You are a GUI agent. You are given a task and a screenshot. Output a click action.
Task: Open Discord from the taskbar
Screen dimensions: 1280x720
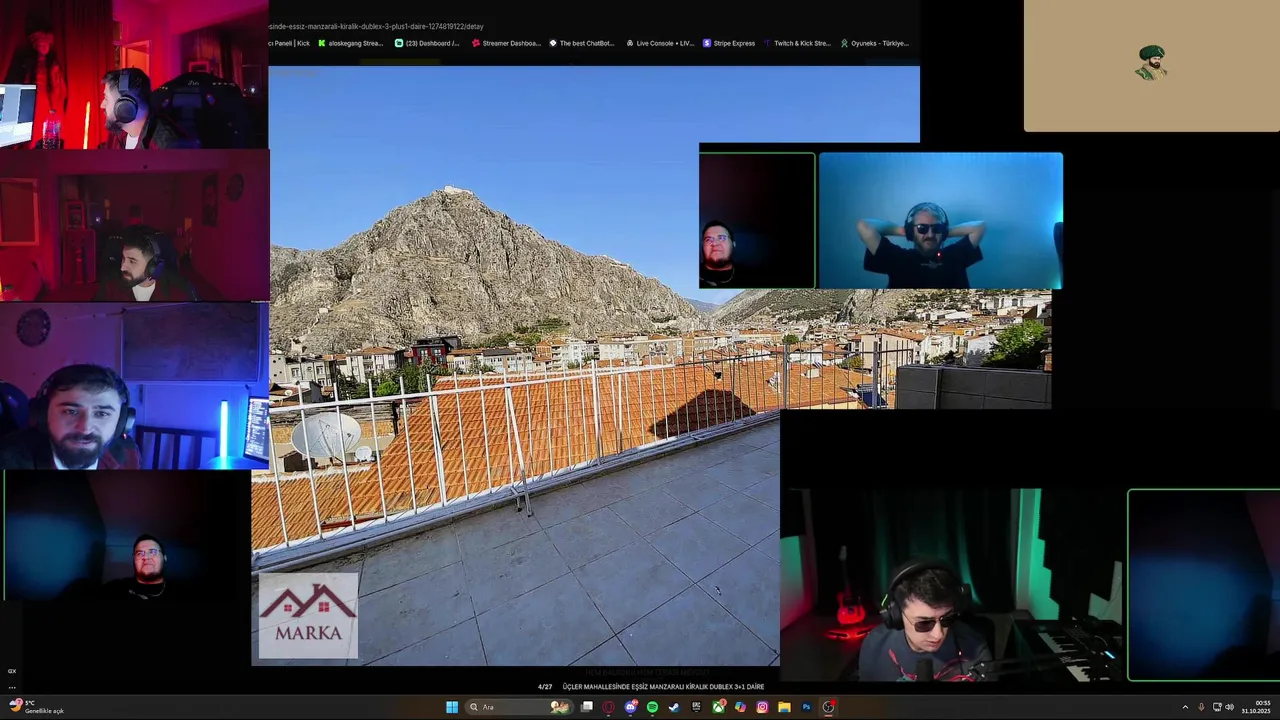tap(631, 707)
